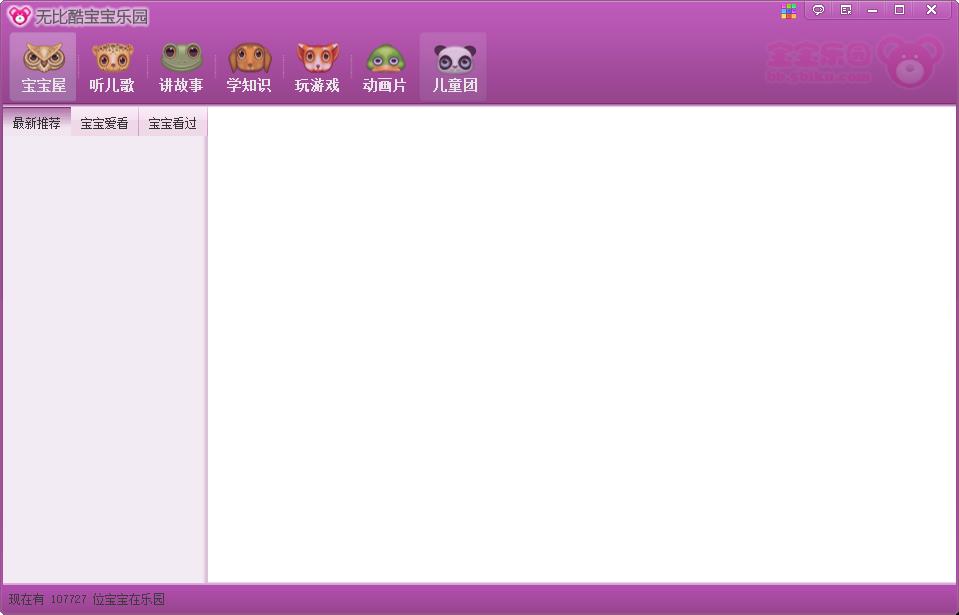Minimize the application window
This screenshot has width=959, height=615.
coord(873,10)
